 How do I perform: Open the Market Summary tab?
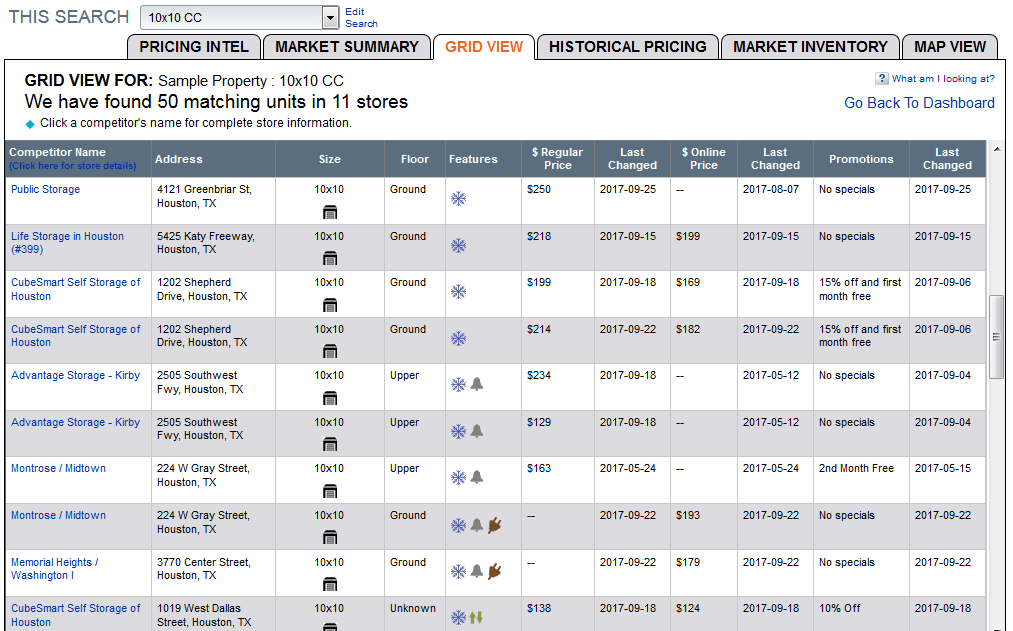[x=347, y=47]
